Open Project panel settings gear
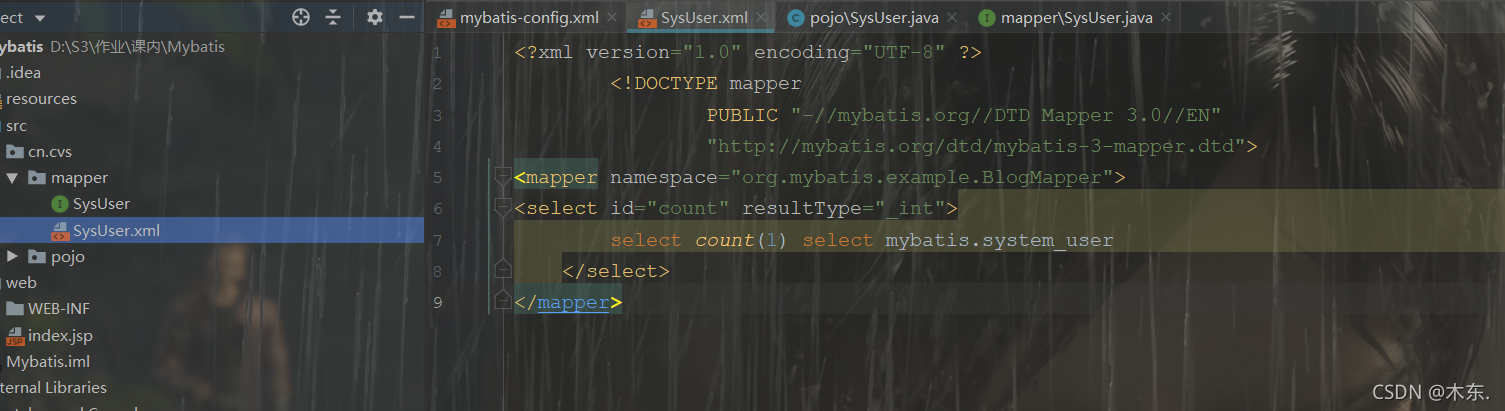The image size is (1505, 411). [x=375, y=17]
